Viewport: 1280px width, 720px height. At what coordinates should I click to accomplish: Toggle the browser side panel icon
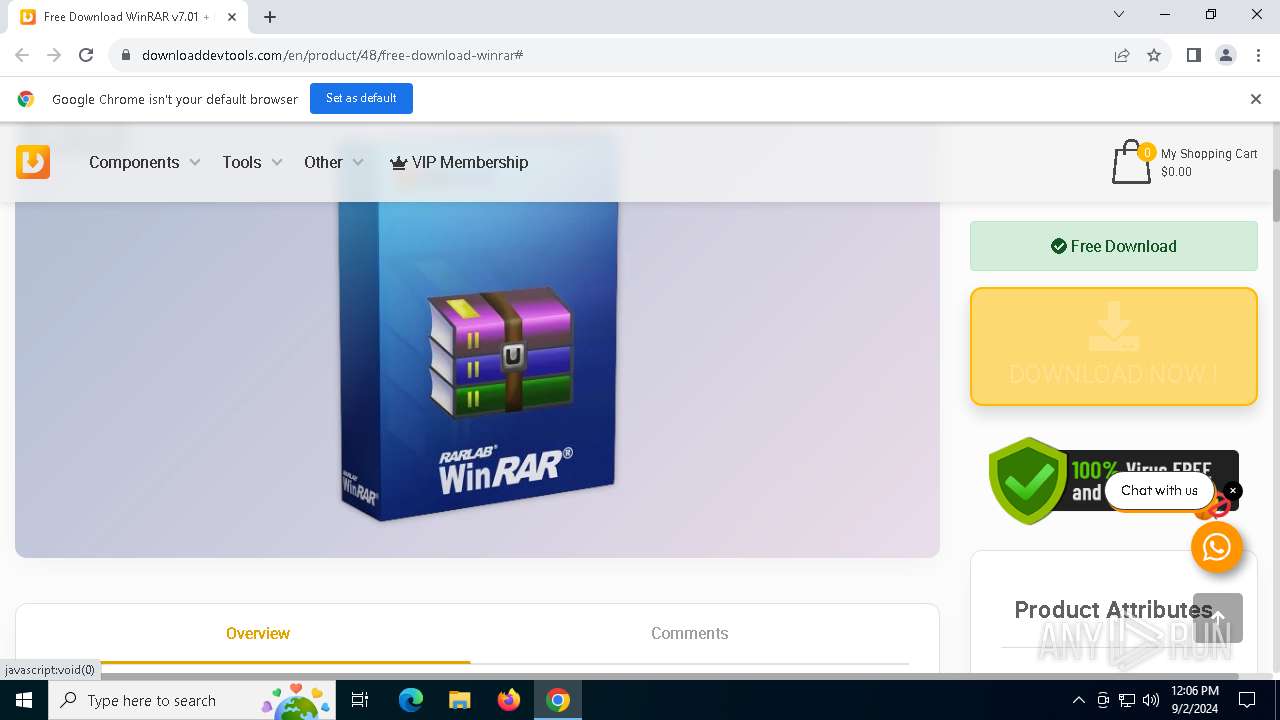1193,55
